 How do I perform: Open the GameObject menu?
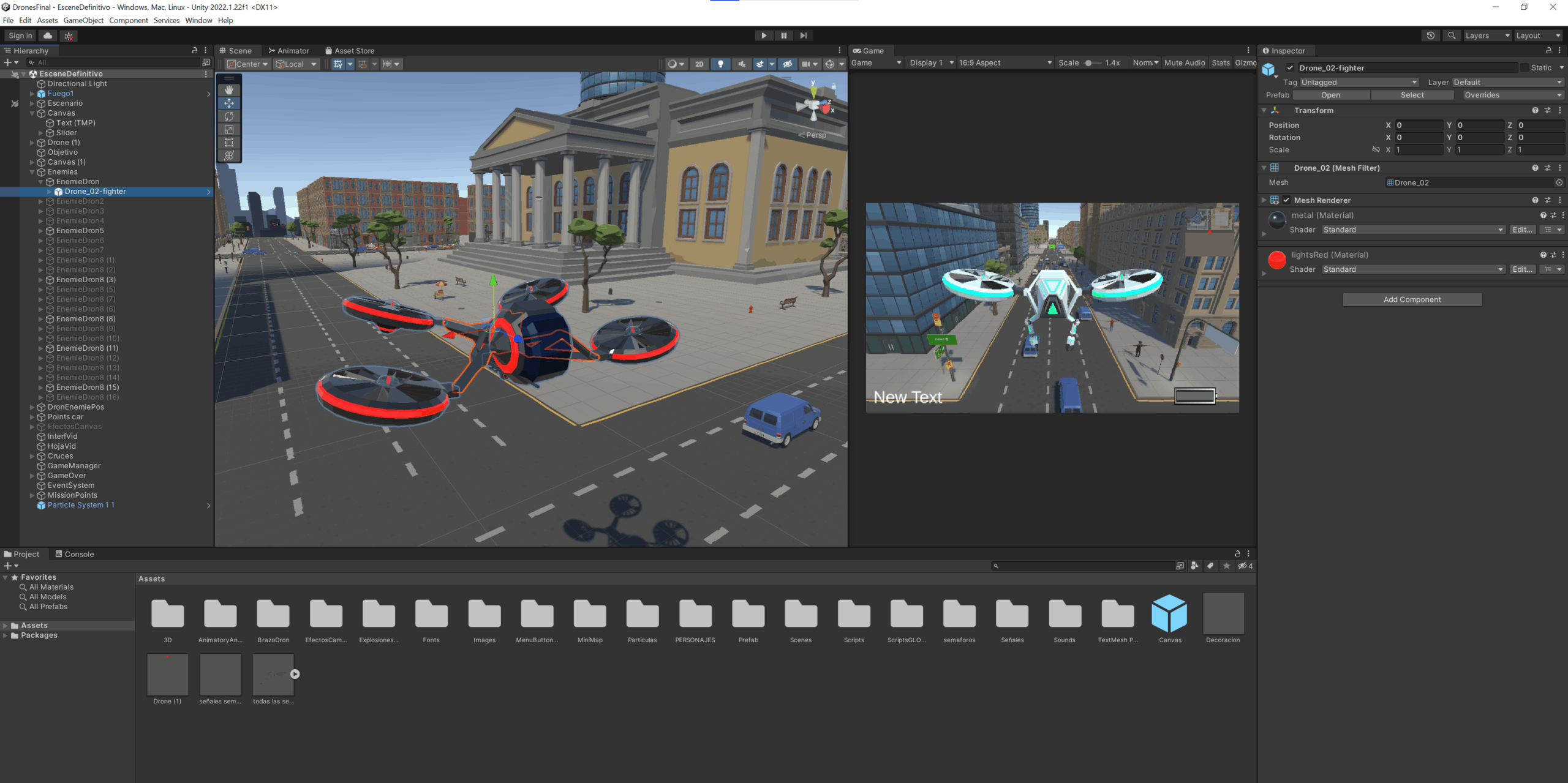(83, 20)
